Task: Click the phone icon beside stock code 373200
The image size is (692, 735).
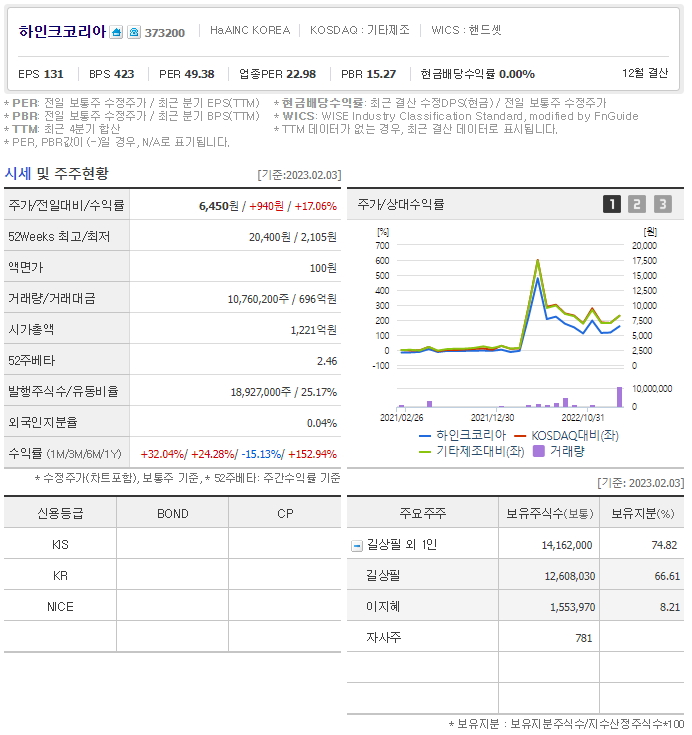Action: [x=134, y=32]
